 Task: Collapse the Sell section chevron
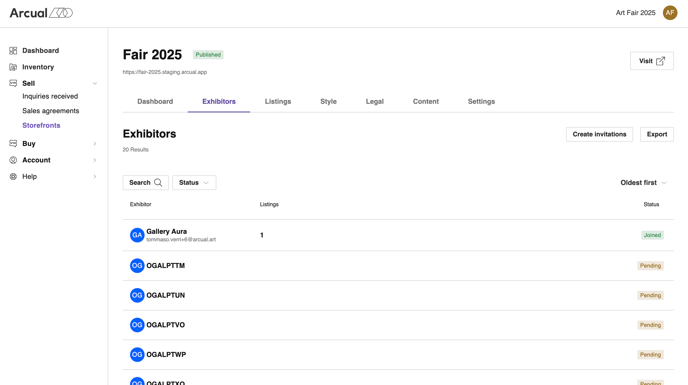pyautogui.click(x=94, y=83)
